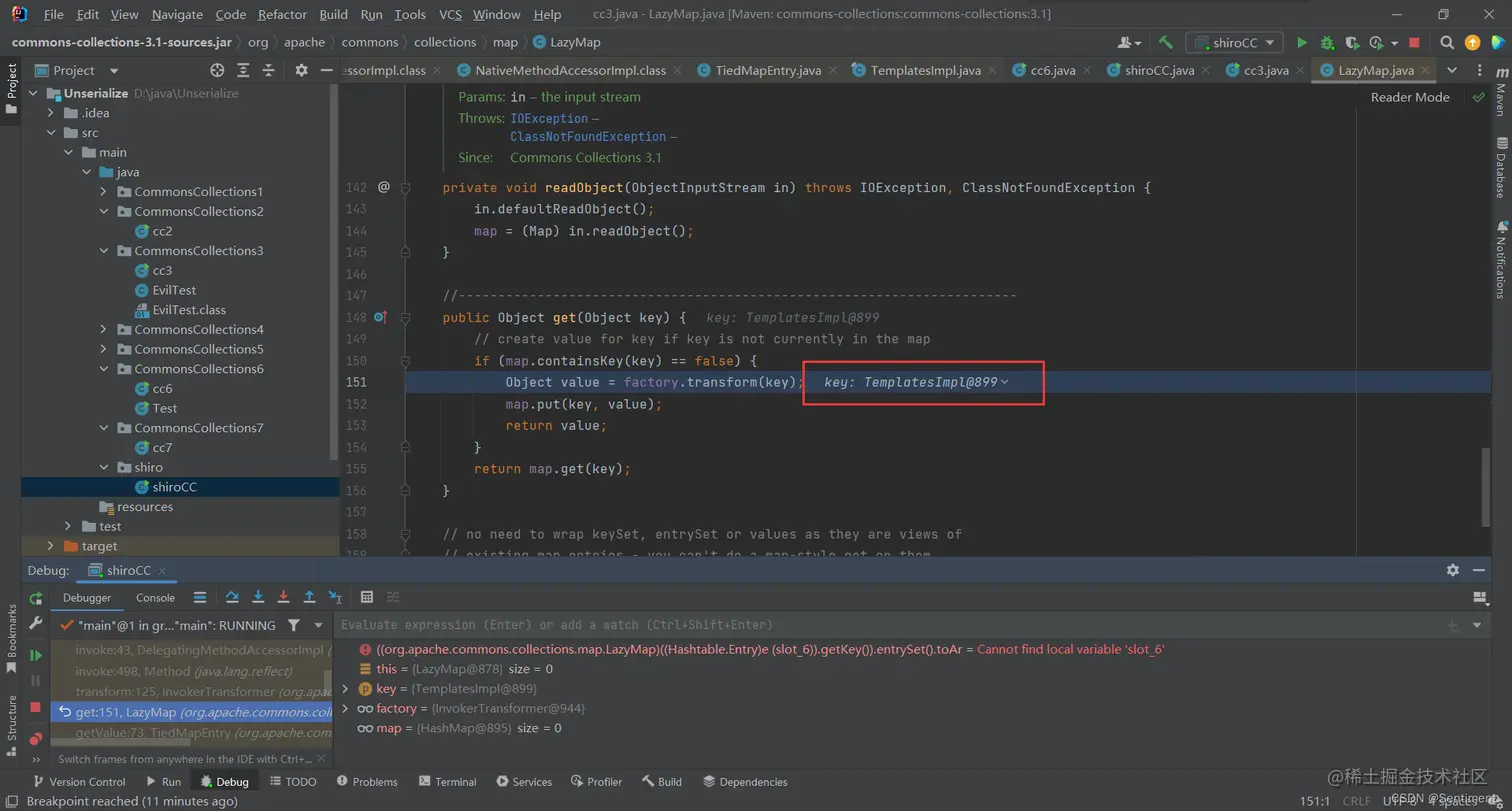Open the Navigate menu
The image size is (1512, 811).
point(177,14)
